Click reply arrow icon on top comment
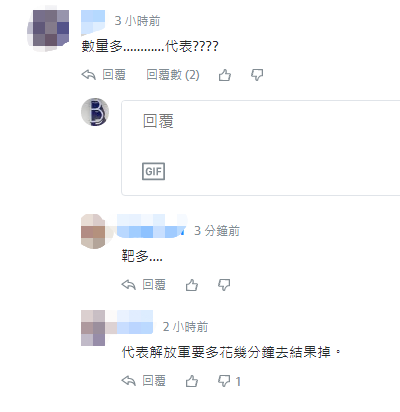Image resolution: width=400 pixels, height=412 pixels. pyautogui.click(x=89, y=75)
